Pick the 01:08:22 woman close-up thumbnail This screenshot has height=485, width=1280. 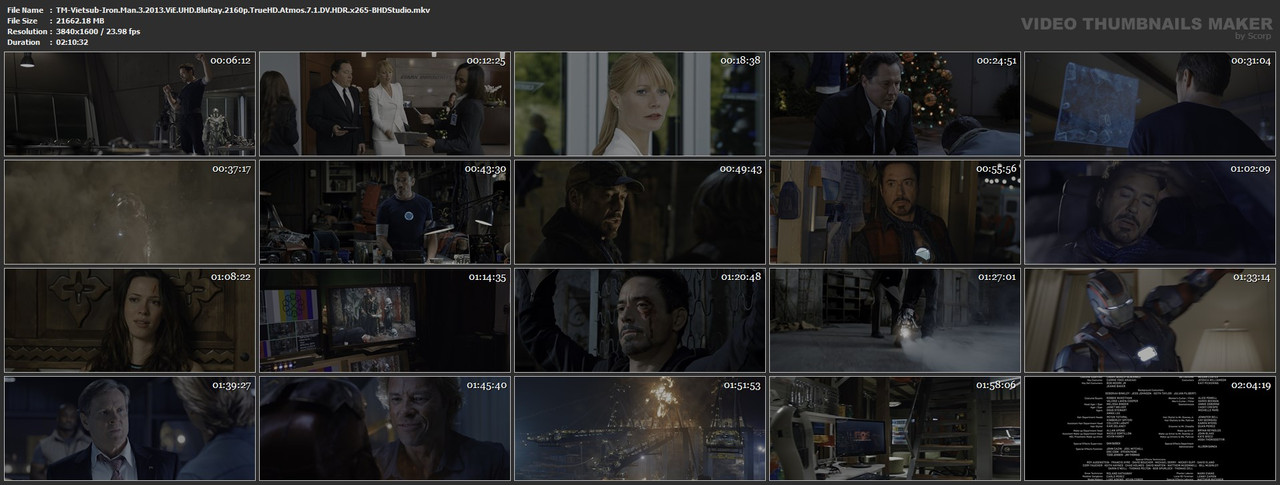pyautogui.click(x=129, y=319)
